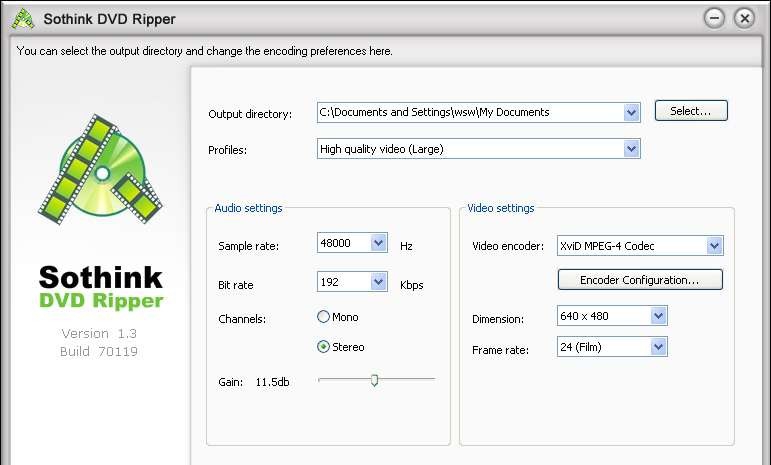This screenshot has height=465, width=771.
Task: Click the Gain slider thumb
Action: click(x=374, y=380)
